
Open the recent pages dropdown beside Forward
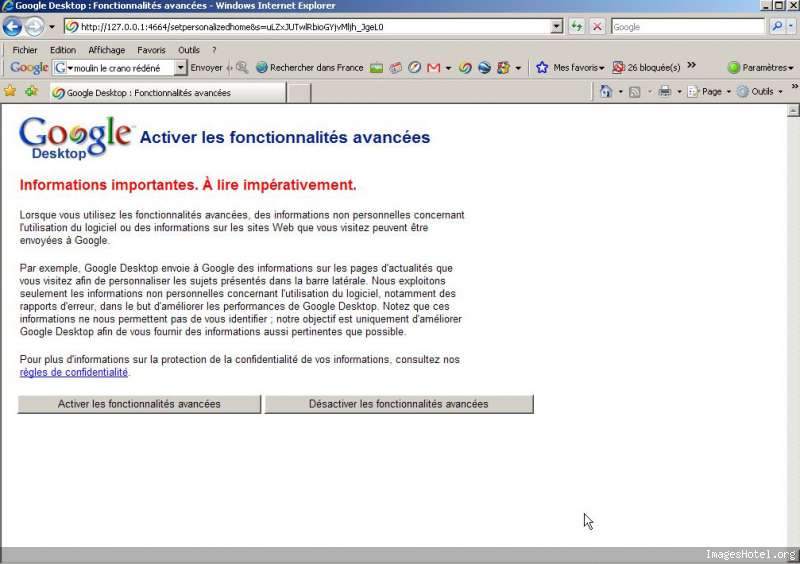pos(52,27)
